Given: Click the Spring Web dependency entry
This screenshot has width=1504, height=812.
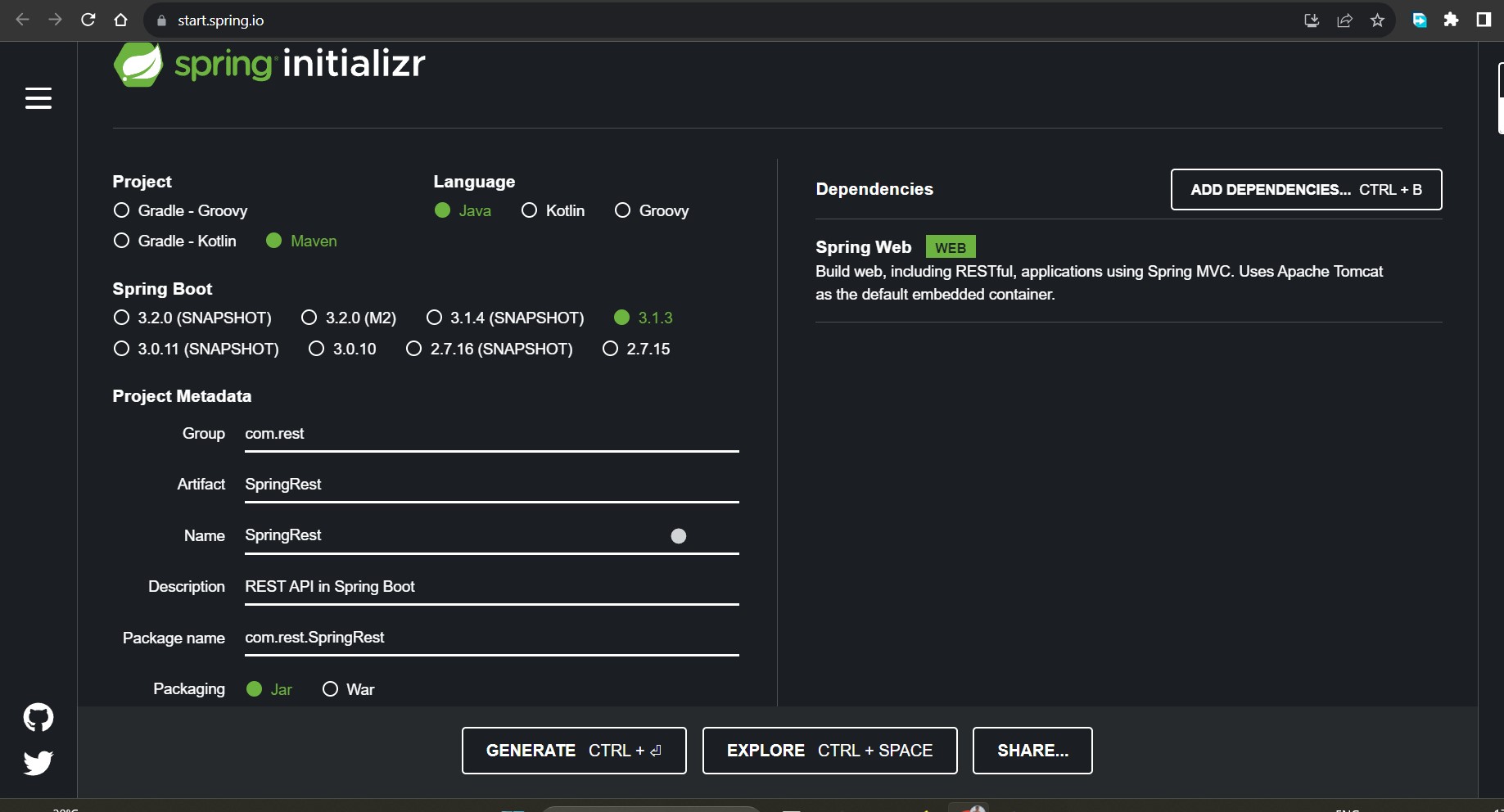Looking at the screenshot, I should click(x=1128, y=270).
